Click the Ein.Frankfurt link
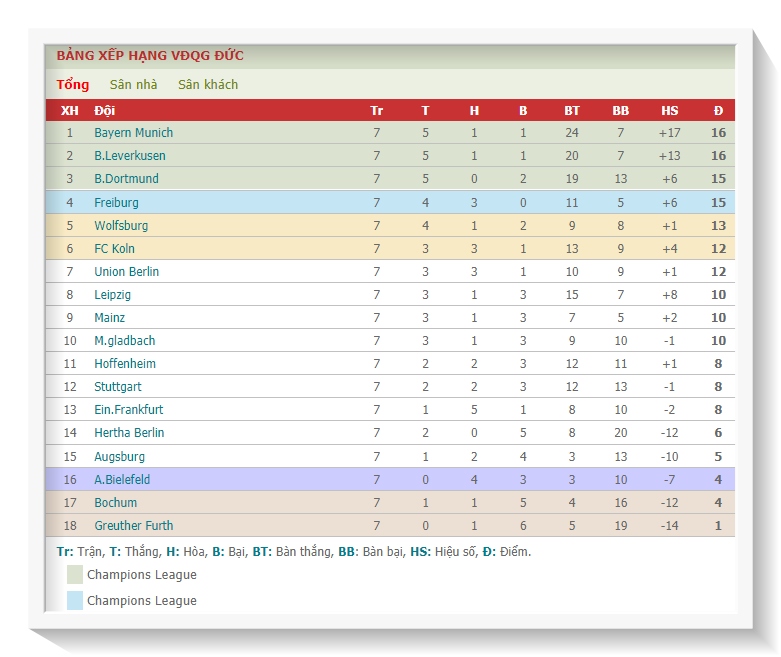The height and width of the screenshot is (657, 781). pyautogui.click(x=128, y=410)
